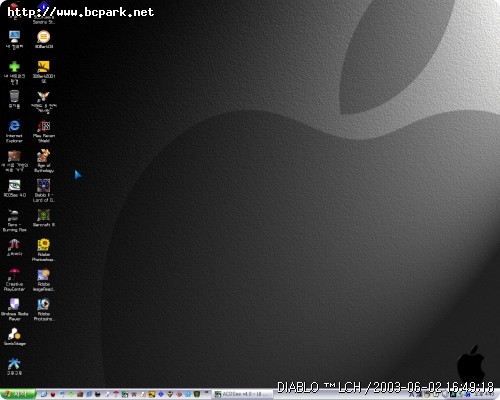This screenshot has width=500, height=400.
Task: Open the cherry icon in top-left corner
Action: click(14, 7)
